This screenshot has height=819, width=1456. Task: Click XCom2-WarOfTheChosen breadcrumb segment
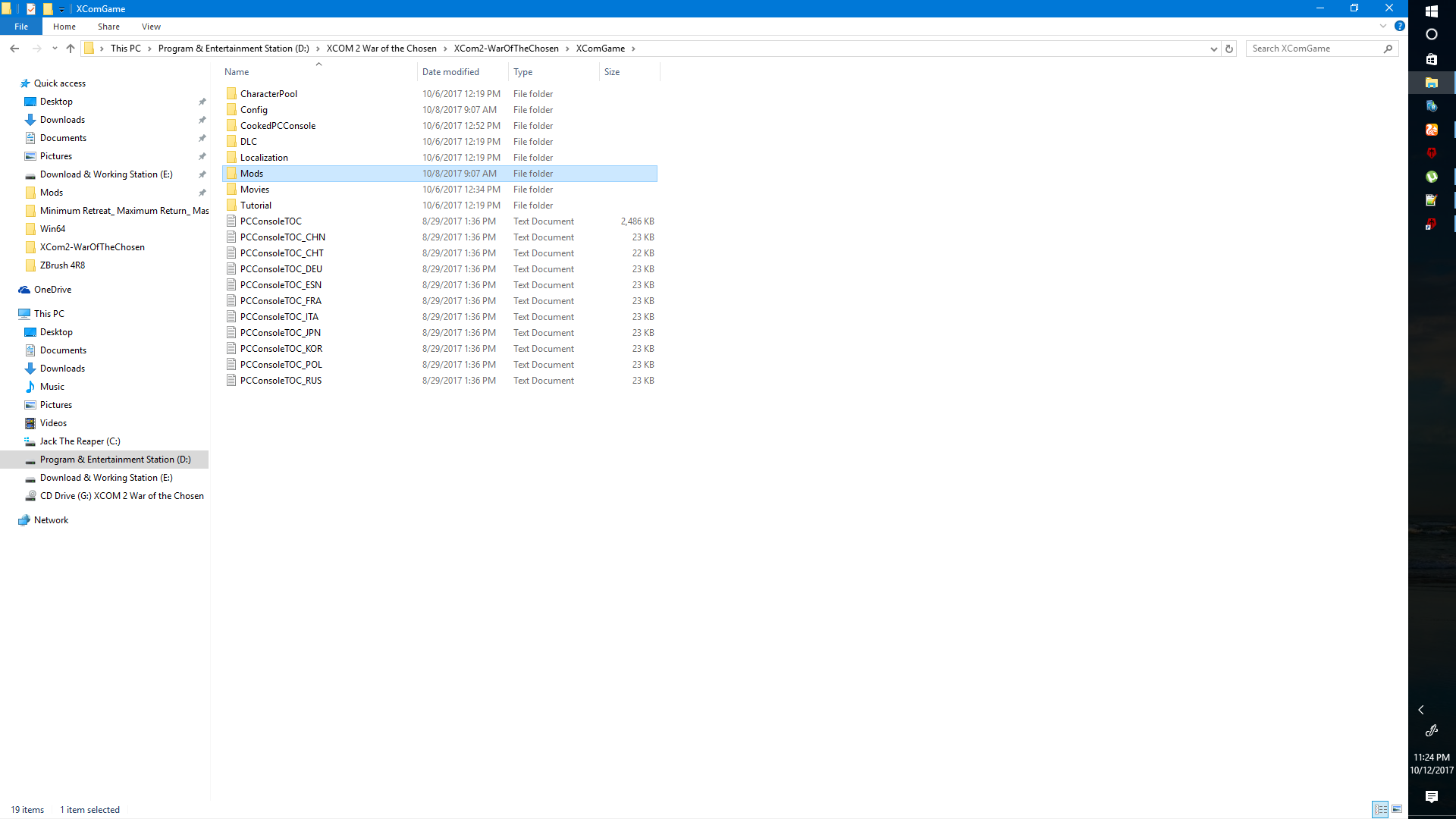point(507,49)
